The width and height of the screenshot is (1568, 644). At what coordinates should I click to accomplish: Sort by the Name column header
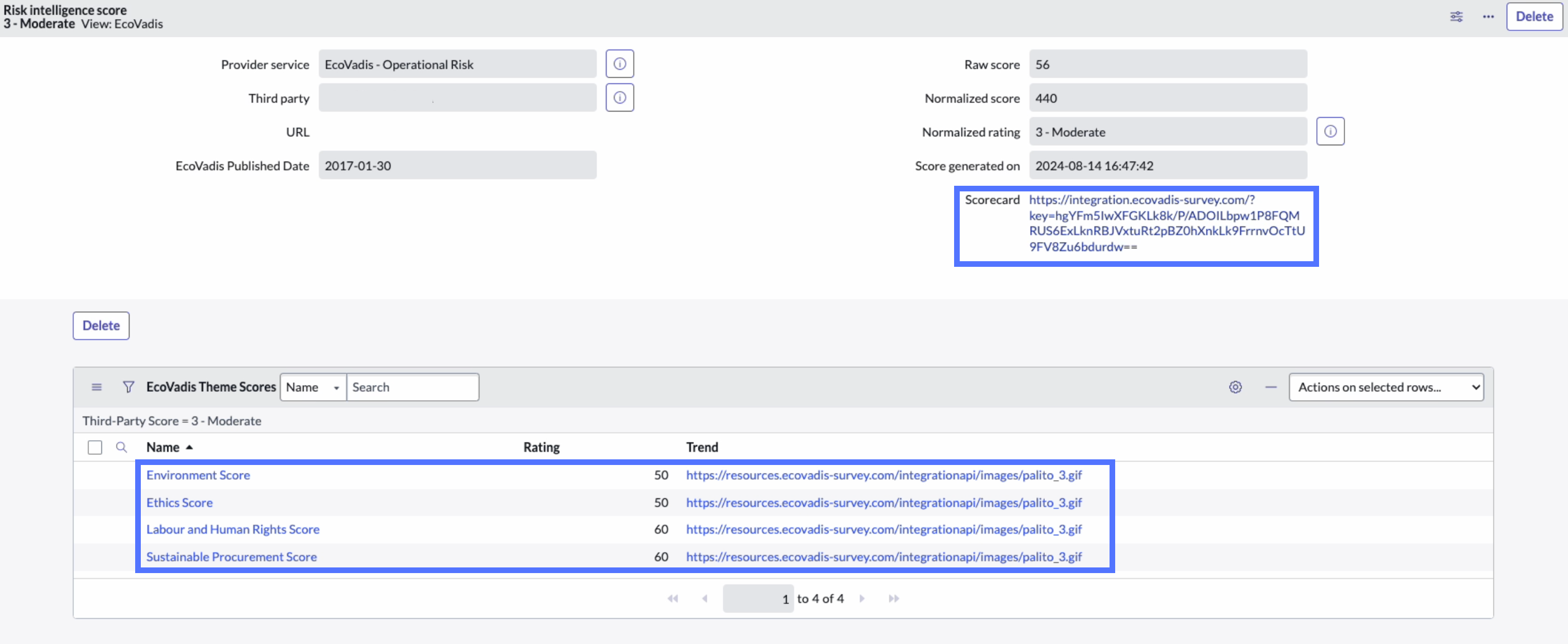click(163, 447)
